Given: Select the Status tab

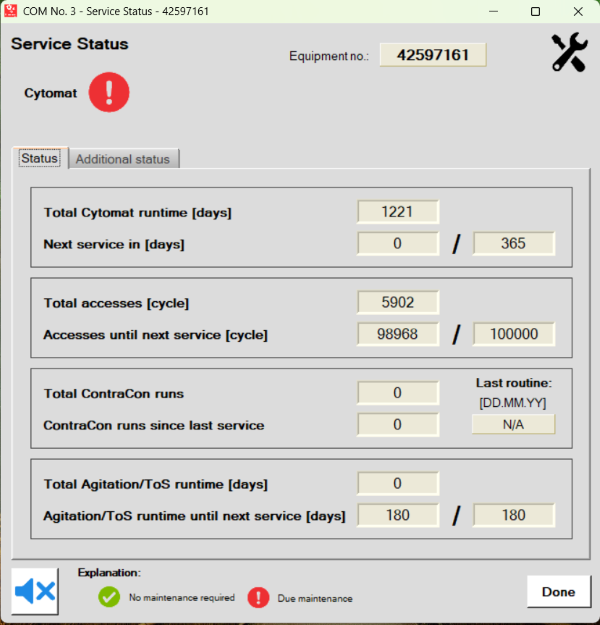Looking at the screenshot, I should click(40, 158).
